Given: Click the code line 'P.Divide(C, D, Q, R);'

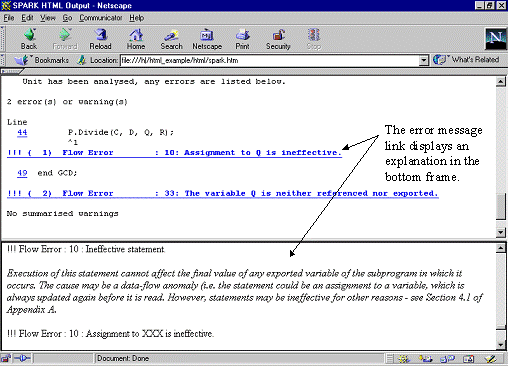Looking at the screenshot, I should pyautogui.click(x=121, y=132).
